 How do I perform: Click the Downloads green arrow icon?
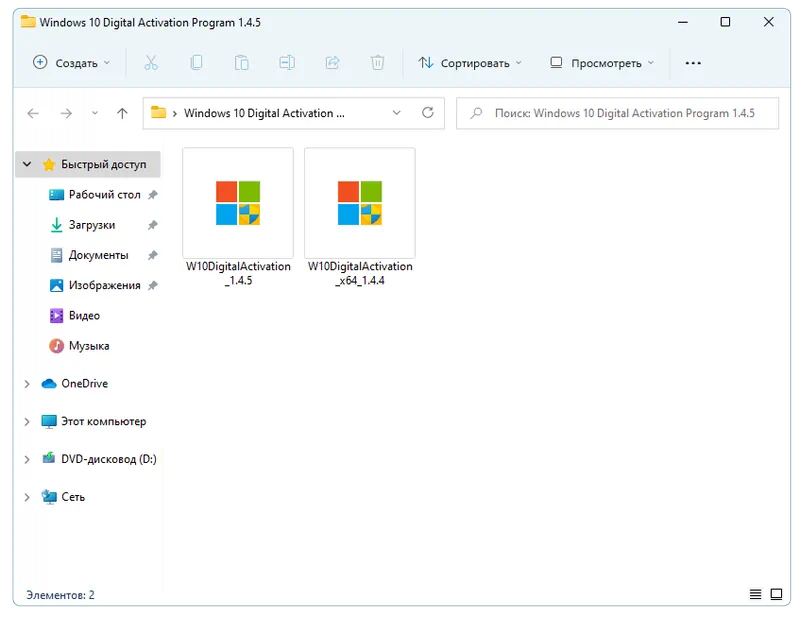[56, 225]
